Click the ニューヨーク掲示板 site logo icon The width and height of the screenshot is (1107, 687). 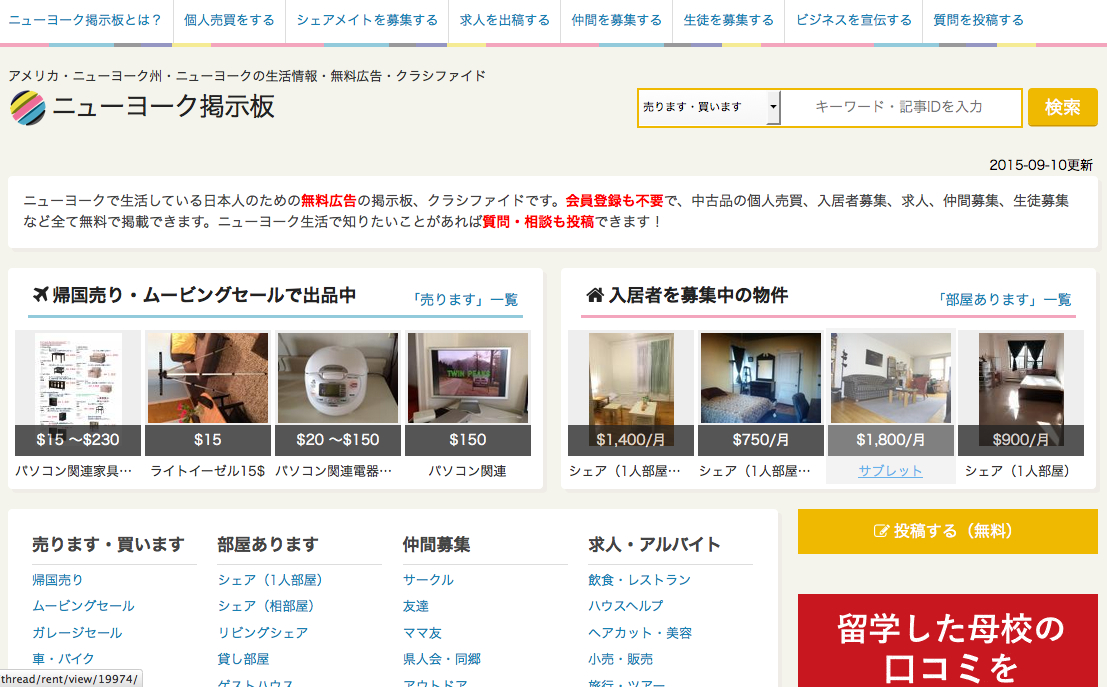[28, 108]
